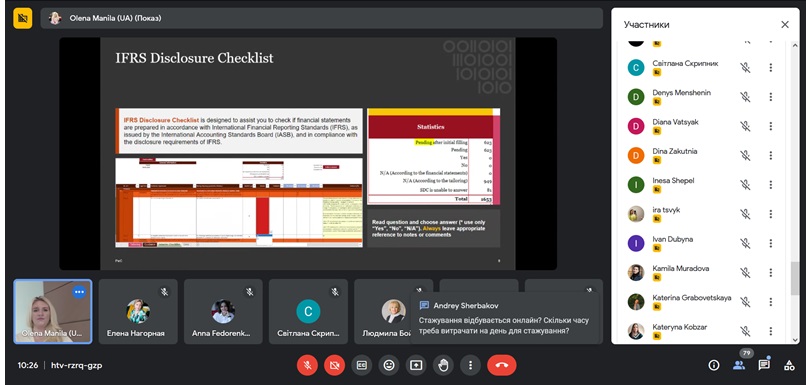
Task: Click muted mic icon next to Diana Vatsyak
Action: point(745,126)
